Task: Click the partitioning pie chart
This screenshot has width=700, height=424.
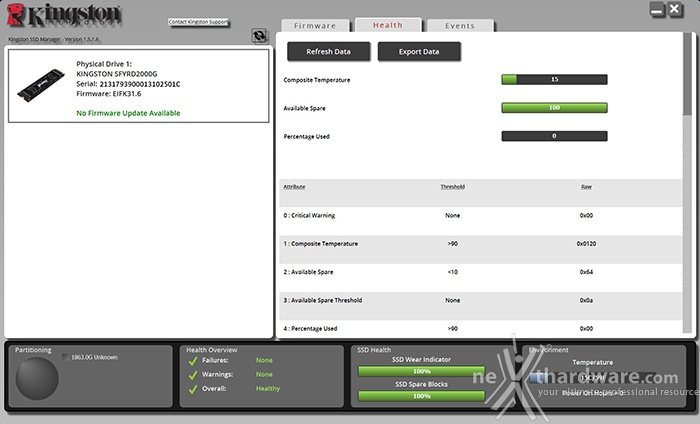Action: pos(37,378)
